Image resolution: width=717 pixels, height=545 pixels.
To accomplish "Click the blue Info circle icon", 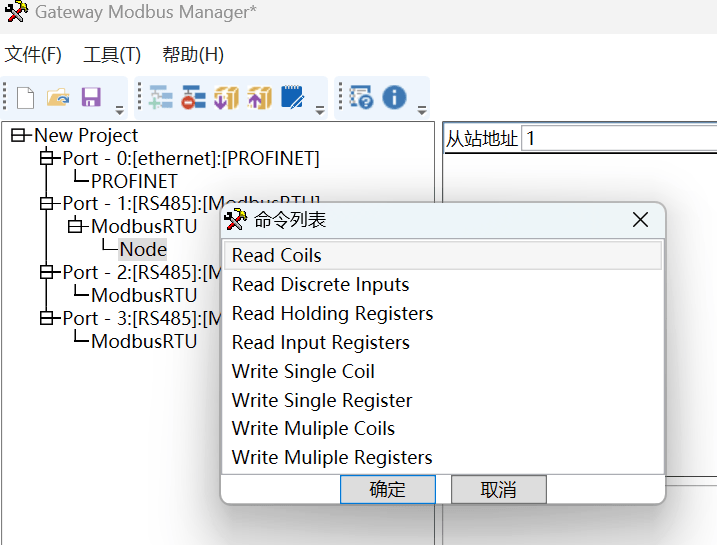I will (394, 97).
